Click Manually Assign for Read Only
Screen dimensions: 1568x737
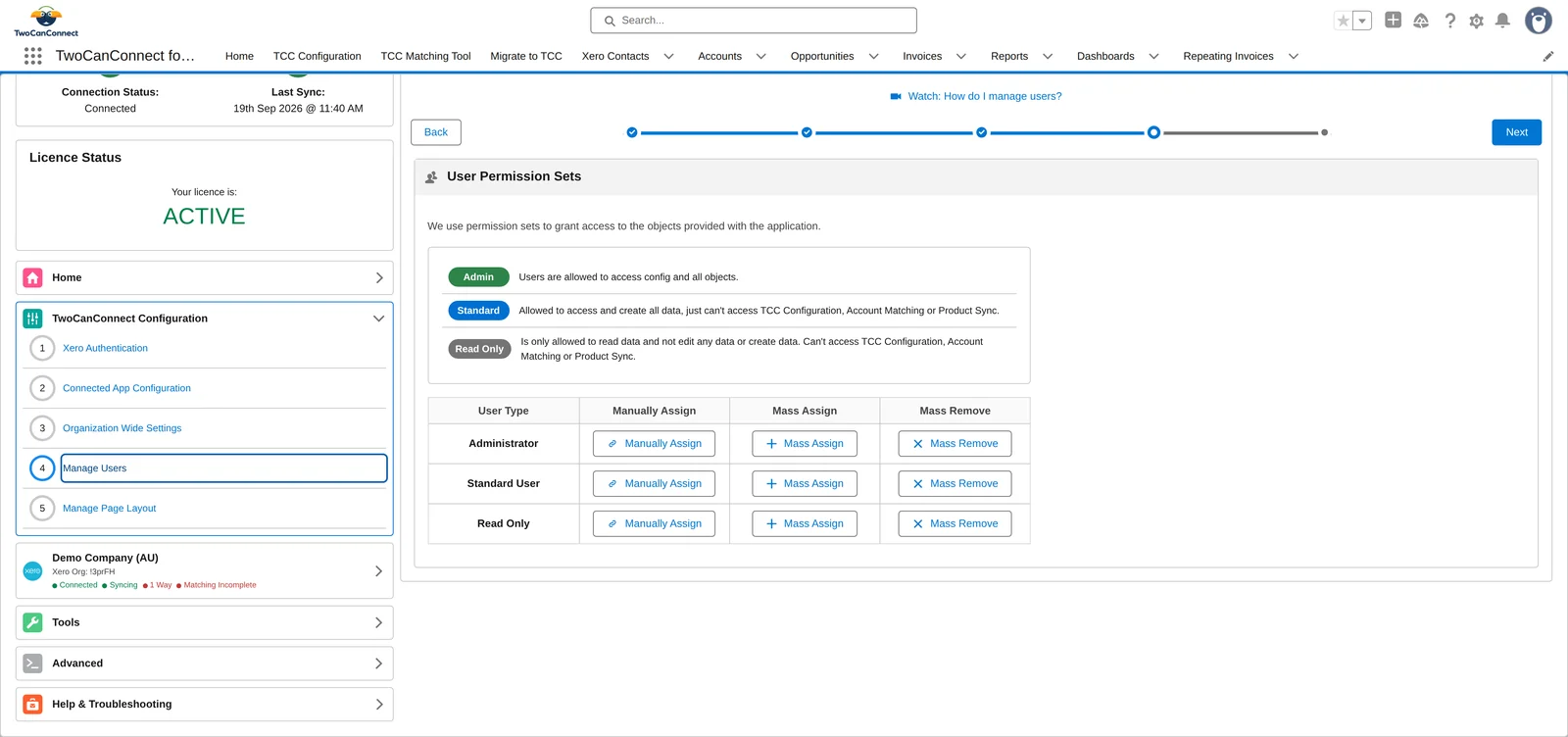click(654, 524)
